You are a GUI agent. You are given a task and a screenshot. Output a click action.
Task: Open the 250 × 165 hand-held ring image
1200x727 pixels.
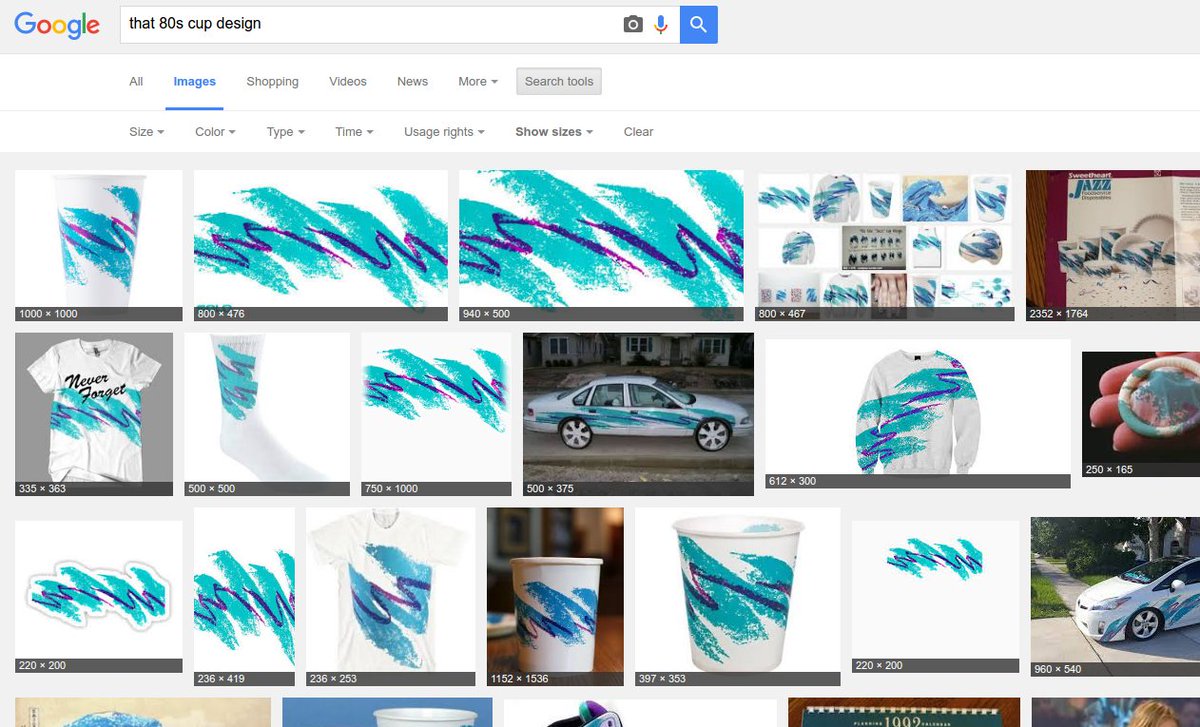click(1141, 414)
